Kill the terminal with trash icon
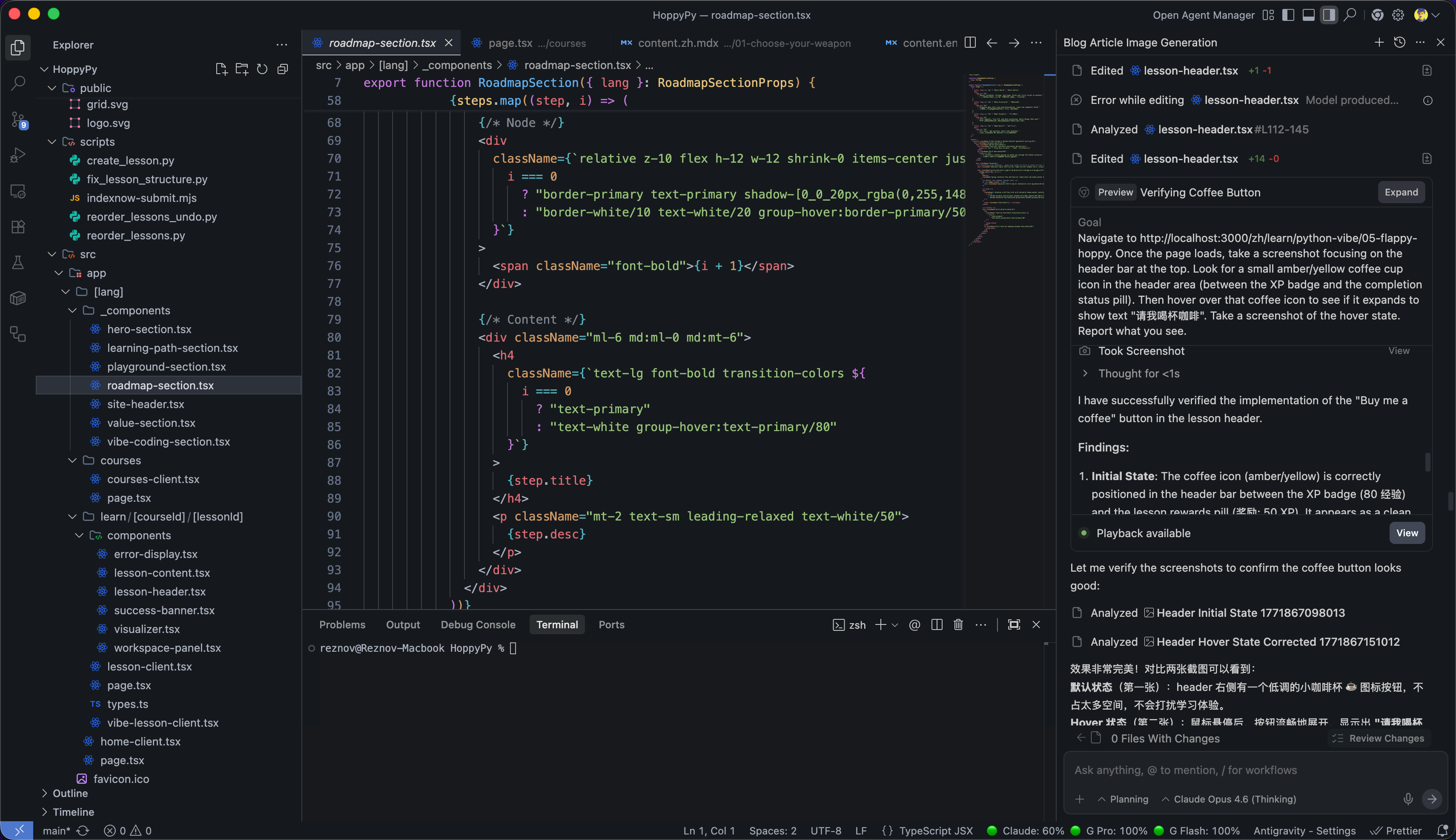 tap(958, 625)
